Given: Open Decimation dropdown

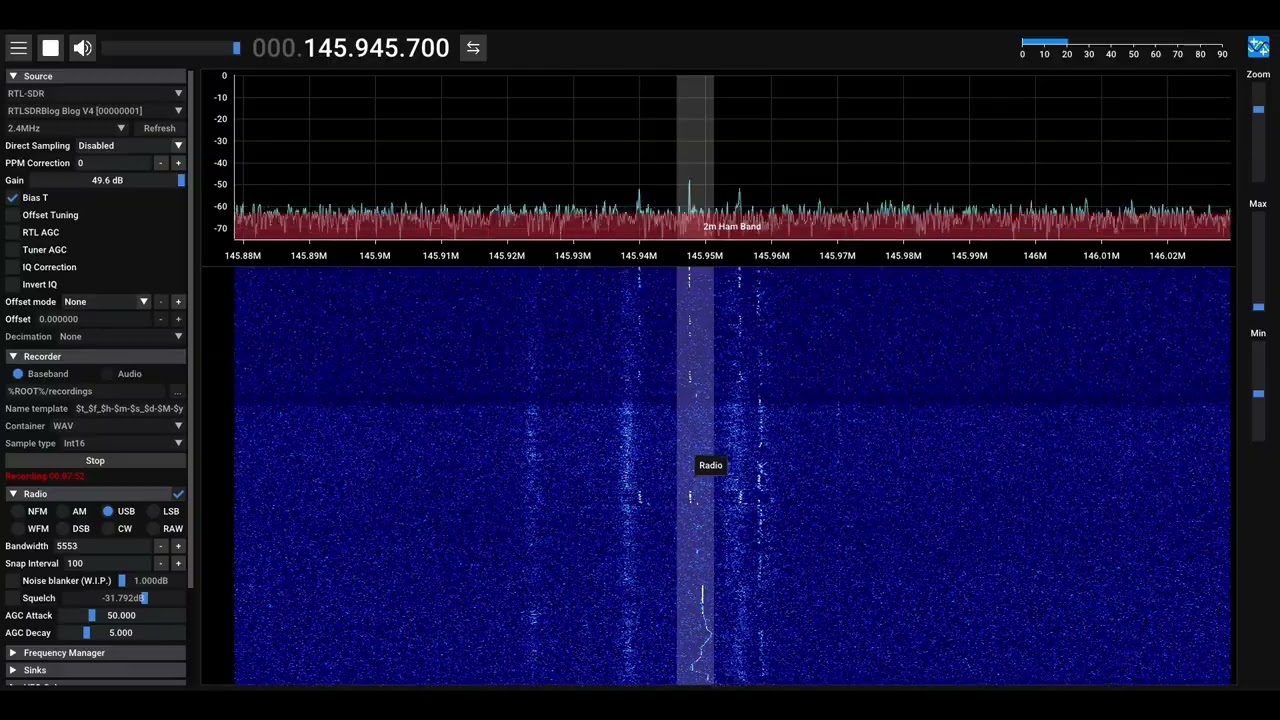Looking at the screenshot, I should pos(120,337).
